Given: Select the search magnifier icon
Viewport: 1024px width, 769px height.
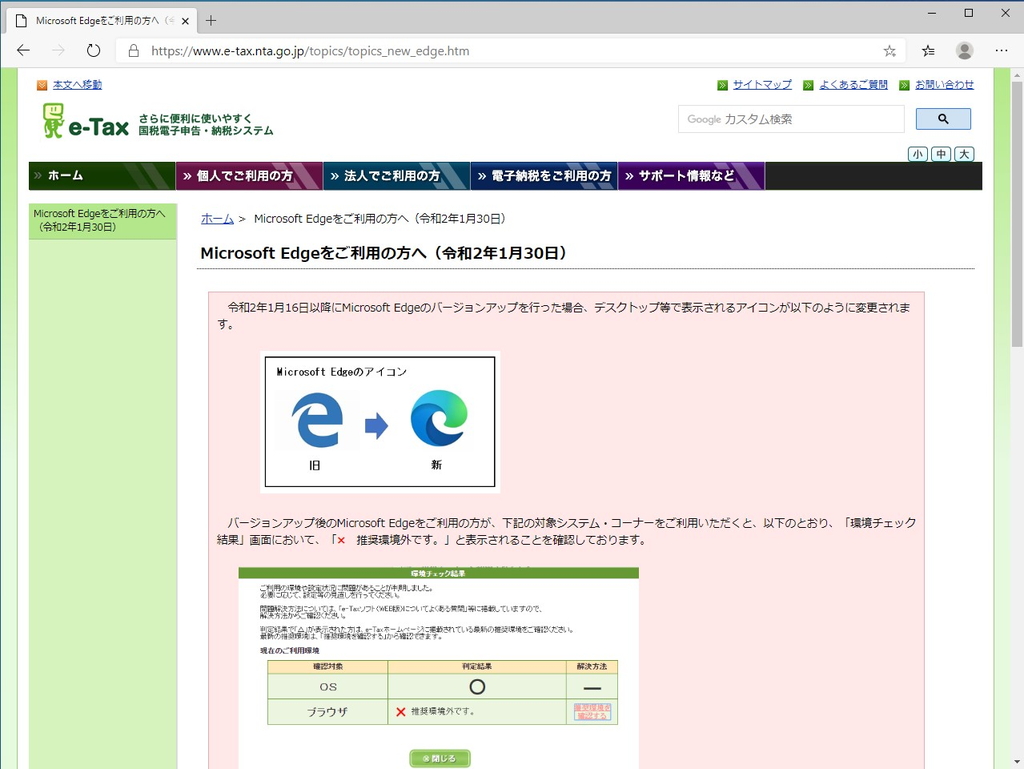Looking at the screenshot, I should [x=943, y=119].
